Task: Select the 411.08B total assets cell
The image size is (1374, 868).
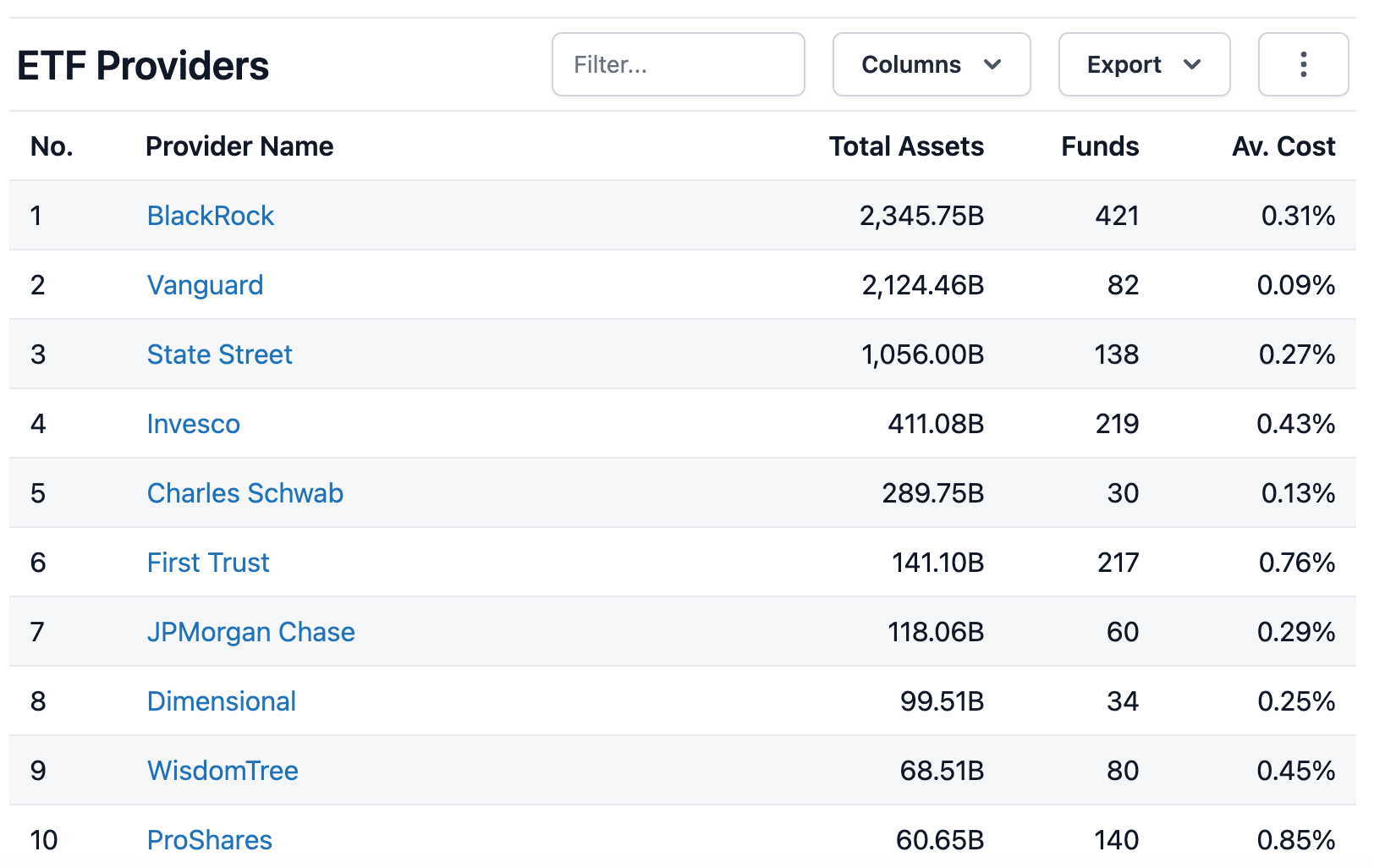Action: click(936, 424)
